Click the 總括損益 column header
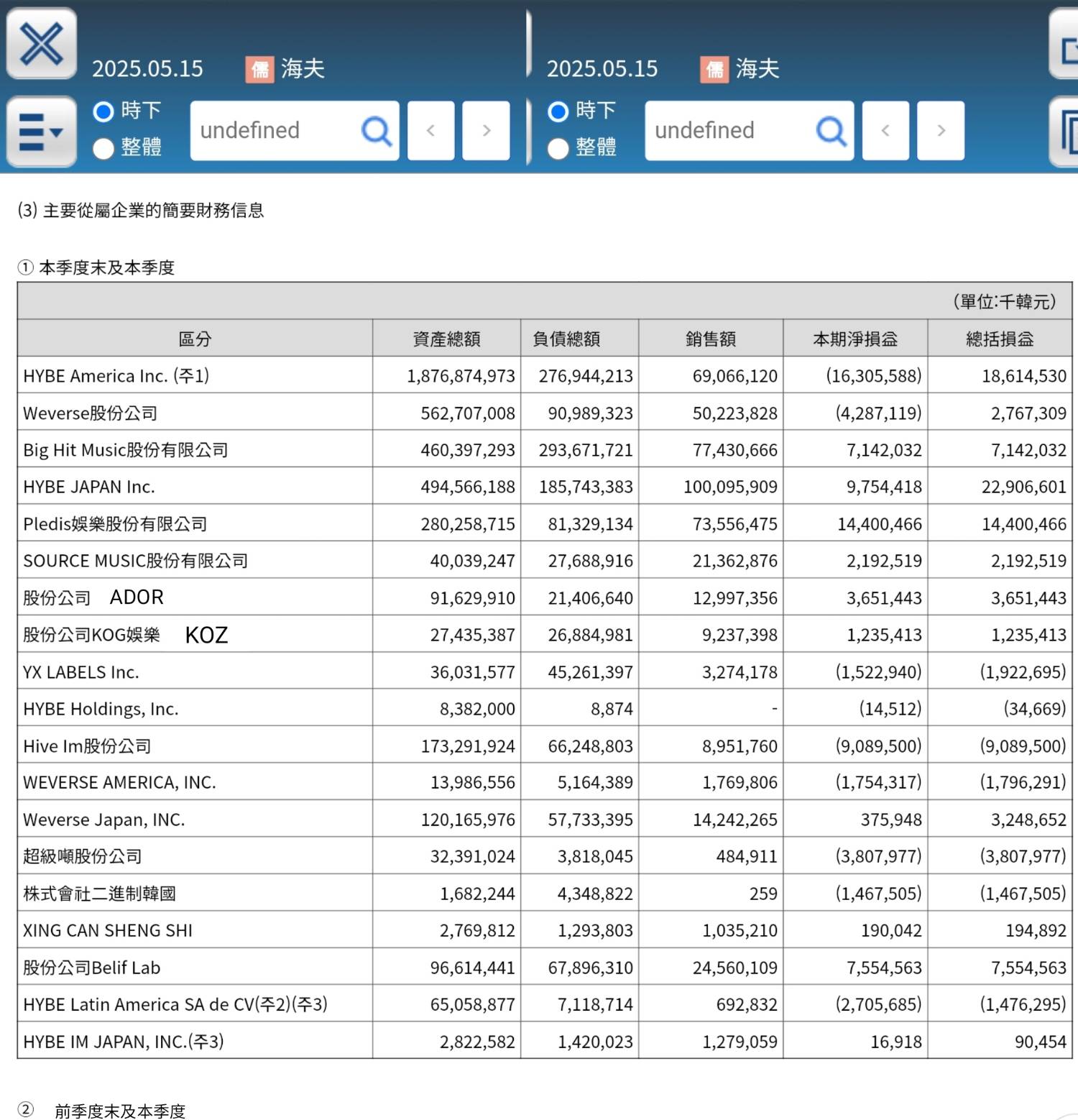 (x=1000, y=339)
